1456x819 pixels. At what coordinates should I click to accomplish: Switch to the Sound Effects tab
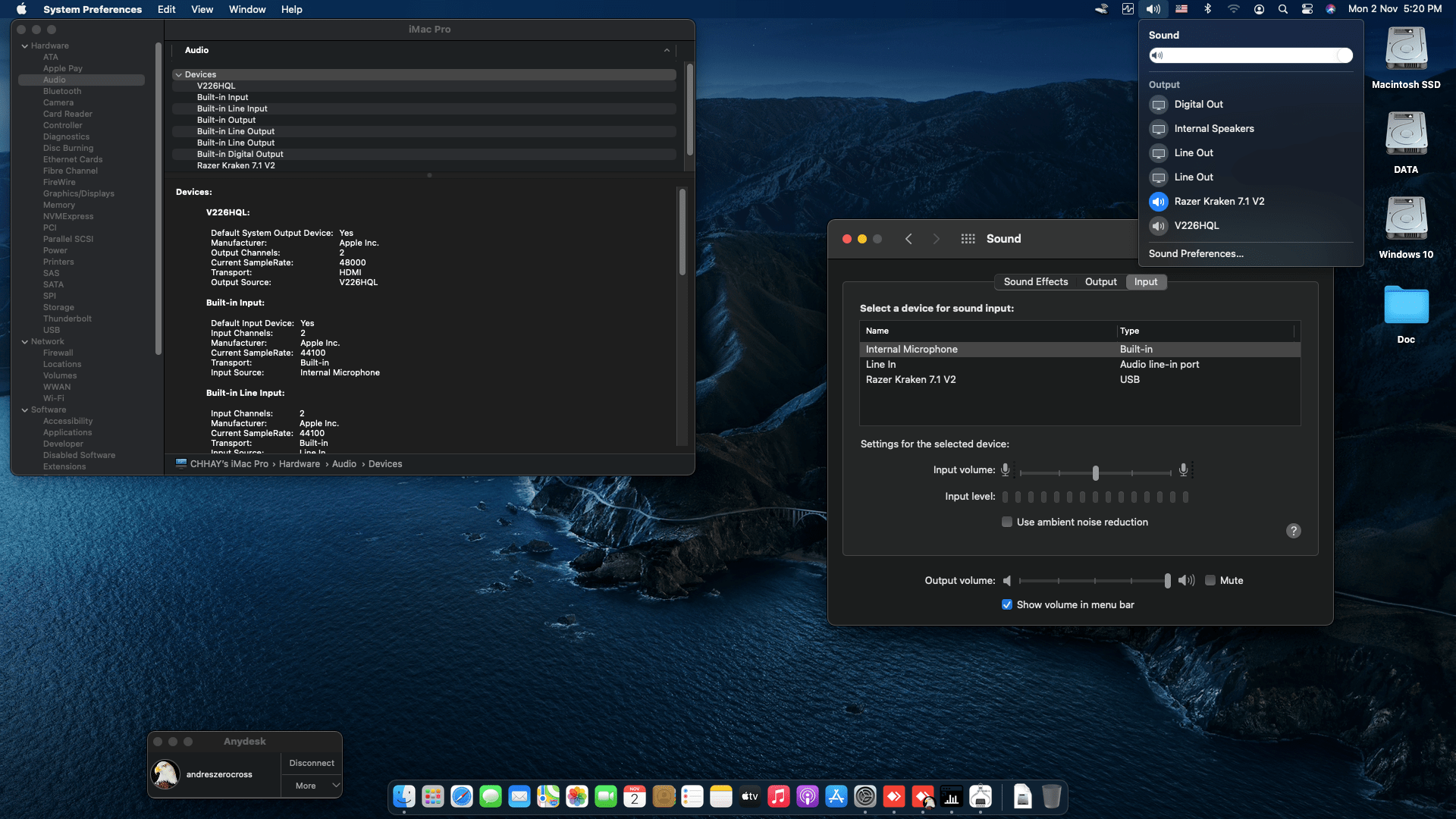(1035, 281)
